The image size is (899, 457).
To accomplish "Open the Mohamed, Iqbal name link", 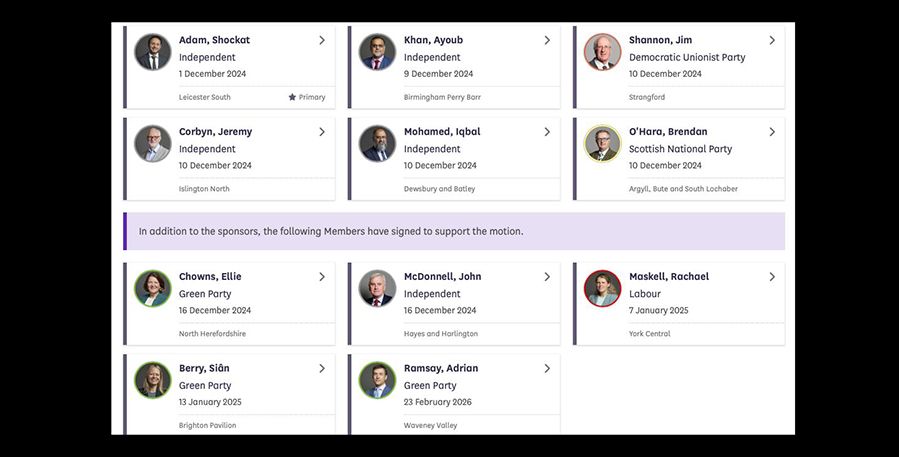I will pos(442,132).
